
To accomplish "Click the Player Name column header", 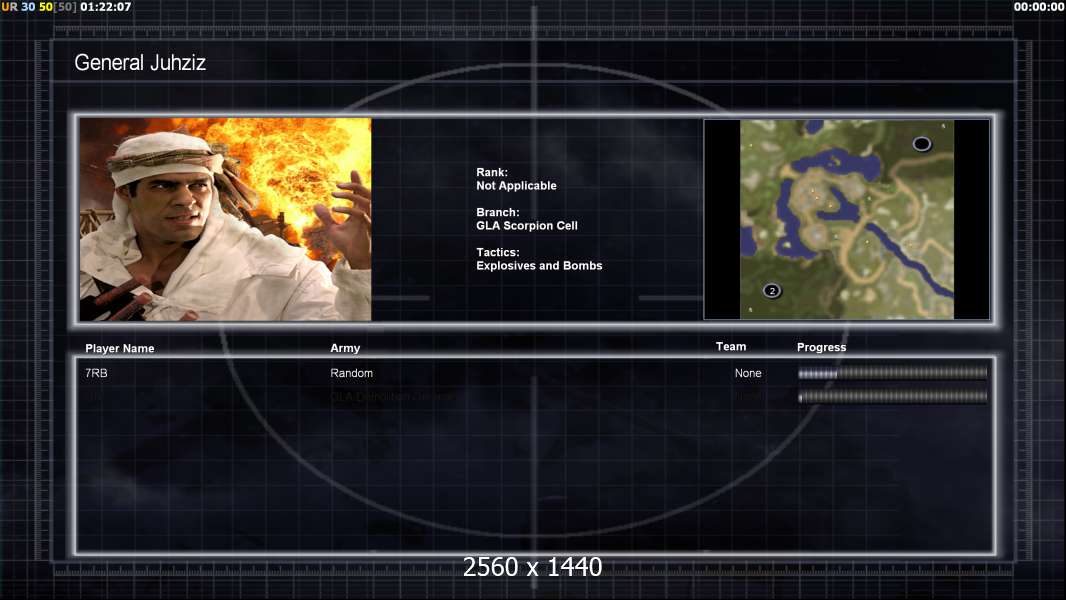I will coord(120,349).
